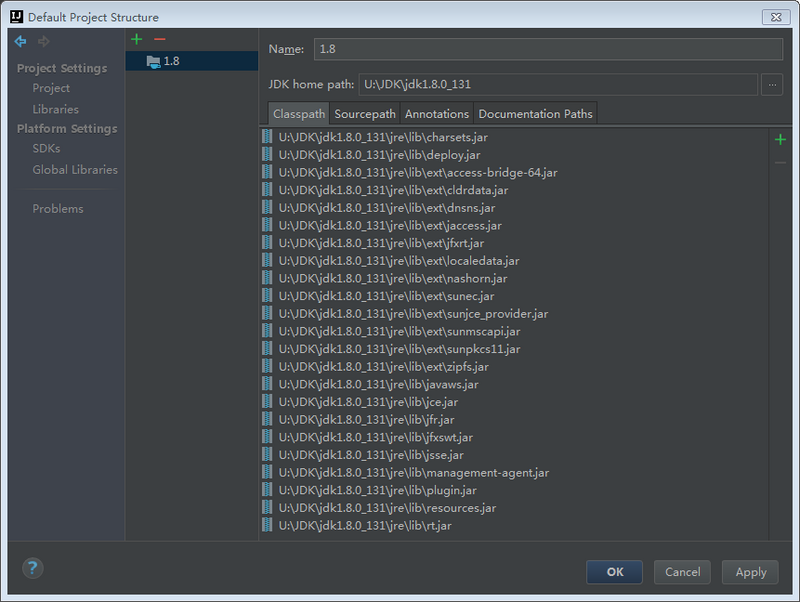The width and height of the screenshot is (800, 602).
Task: Switch to the Sourcepath tab
Action: click(365, 114)
